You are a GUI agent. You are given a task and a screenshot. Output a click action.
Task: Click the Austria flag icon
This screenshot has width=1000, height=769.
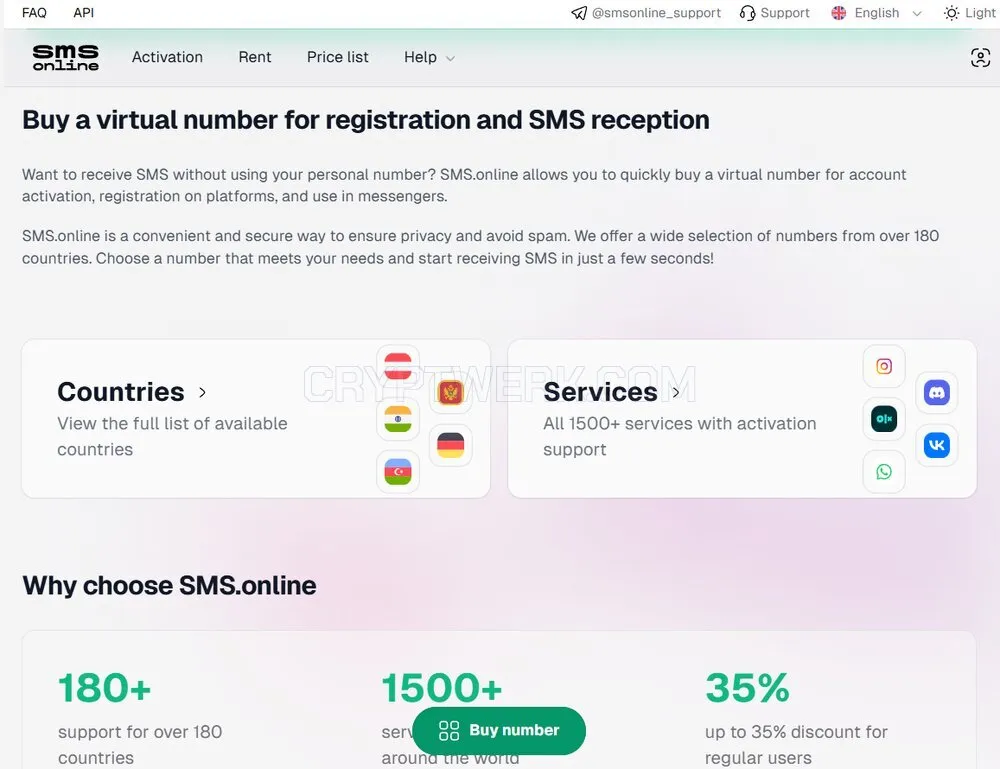[x=398, y=366]
